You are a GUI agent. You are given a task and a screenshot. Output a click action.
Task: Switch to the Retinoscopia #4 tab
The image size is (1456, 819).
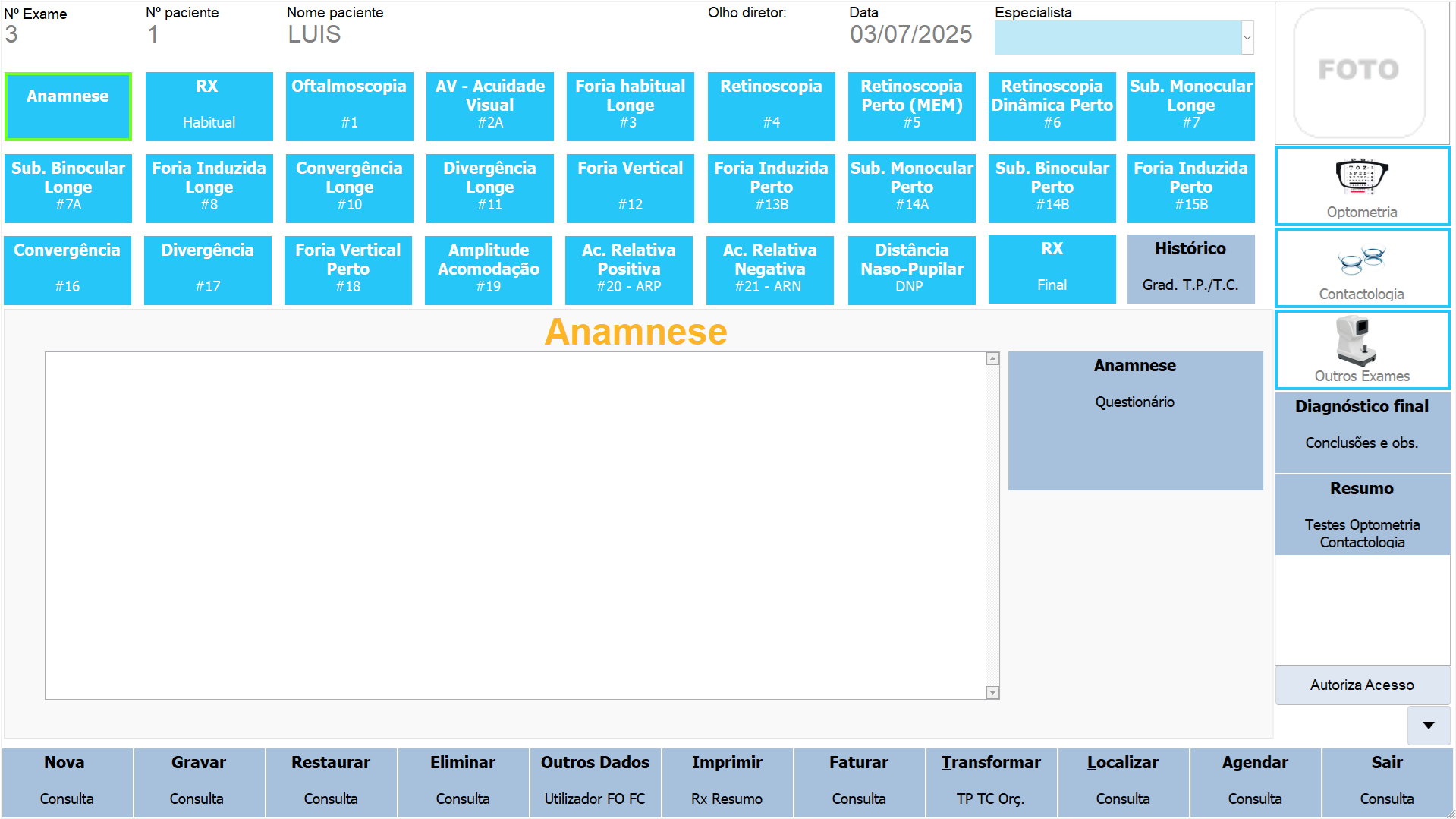(771, 106)
